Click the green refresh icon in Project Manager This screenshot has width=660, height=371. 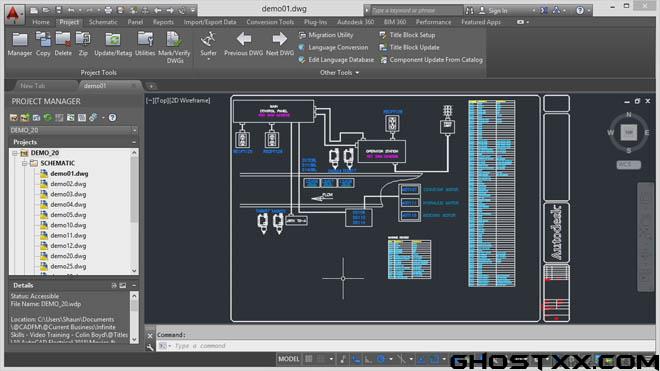tap(48, 117)
